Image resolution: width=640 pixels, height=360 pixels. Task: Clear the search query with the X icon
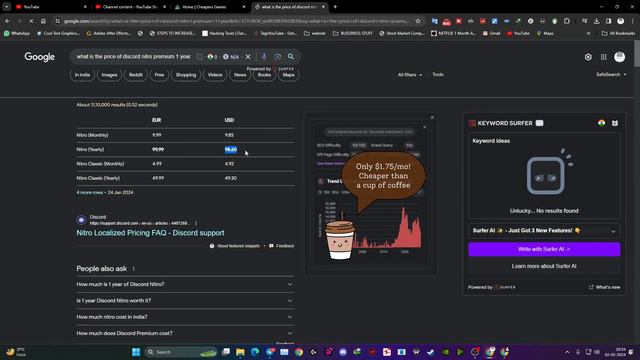click(248, 57)
